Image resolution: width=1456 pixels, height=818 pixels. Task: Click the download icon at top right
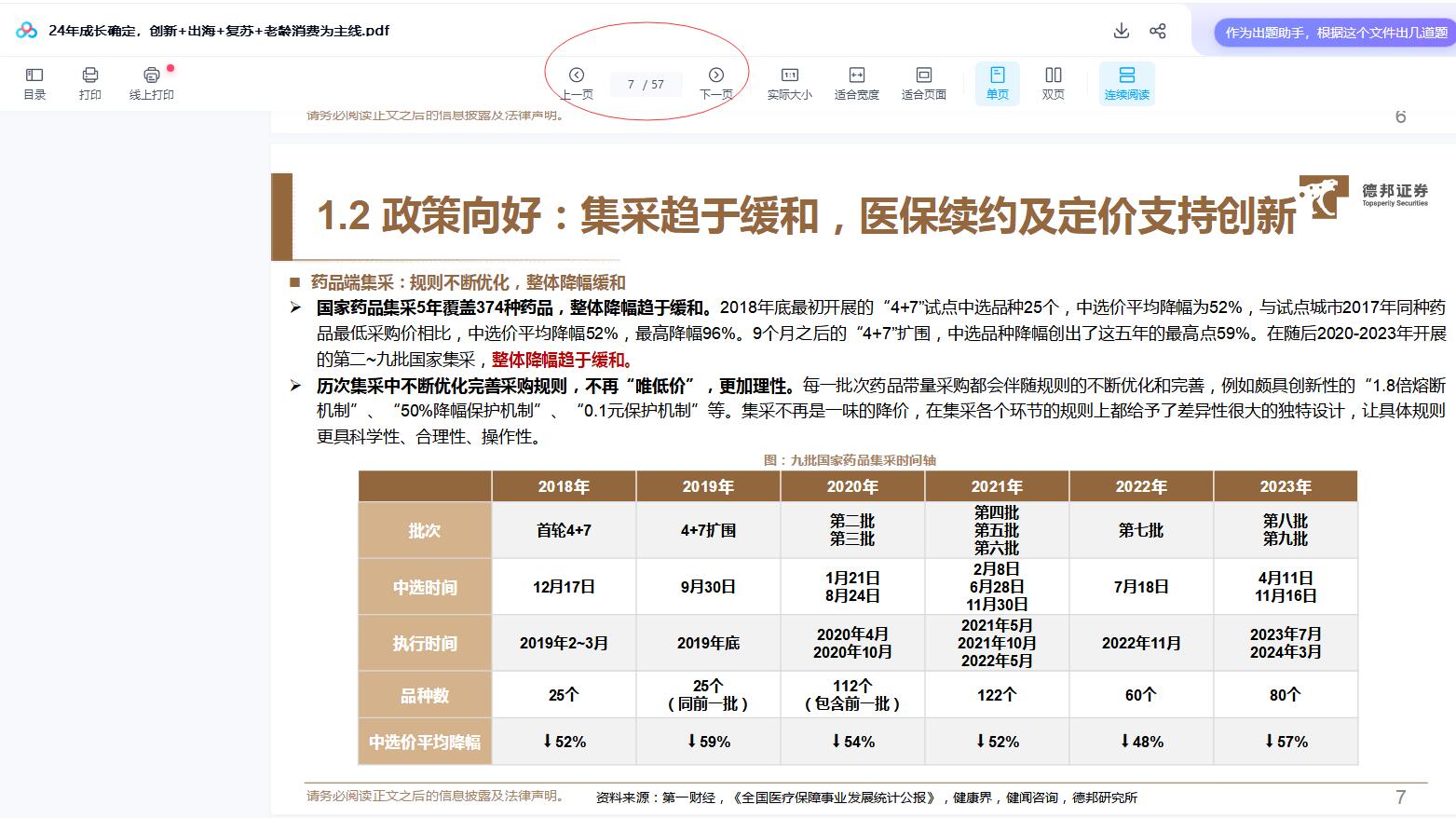pos(1122,31)
